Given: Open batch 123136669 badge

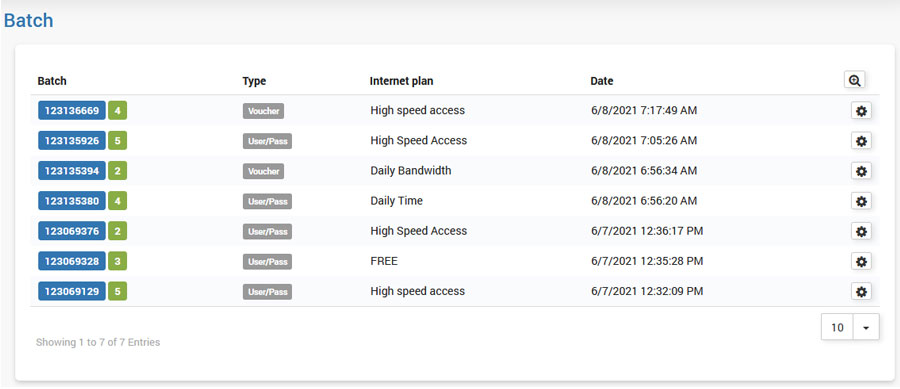Looking at the screenshot, I should (x=72, y=111).
